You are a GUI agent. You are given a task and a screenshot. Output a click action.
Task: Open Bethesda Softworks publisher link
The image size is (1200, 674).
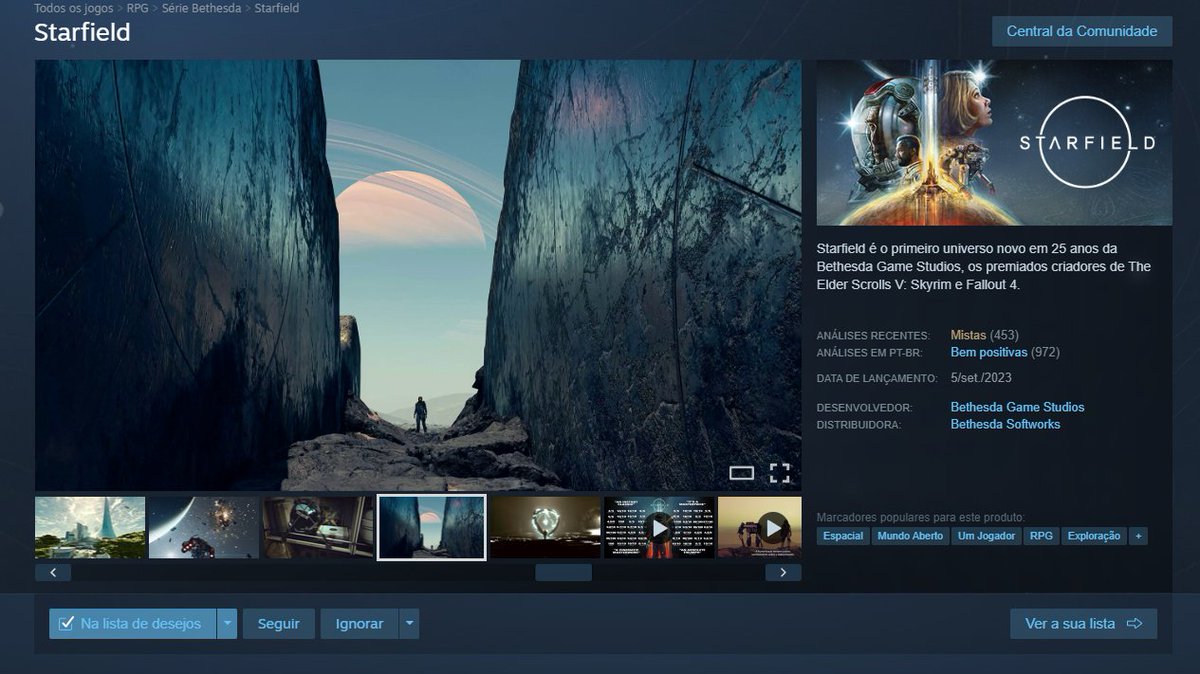[x=1005, y=424]
